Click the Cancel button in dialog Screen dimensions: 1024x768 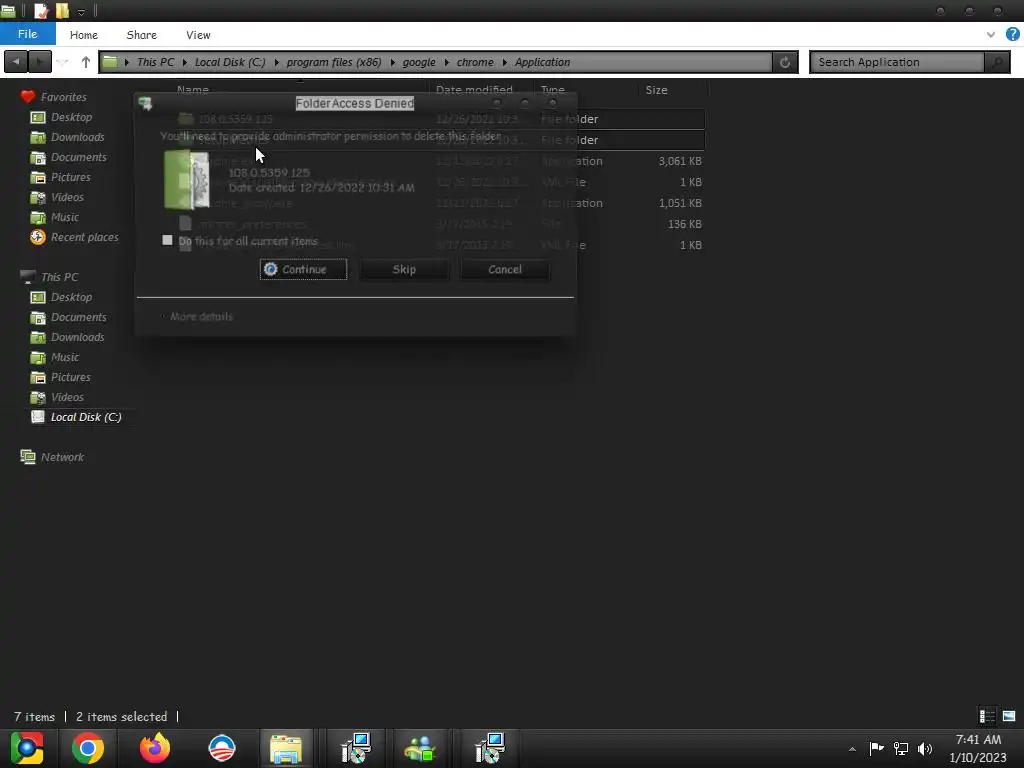tap(505, 269)
